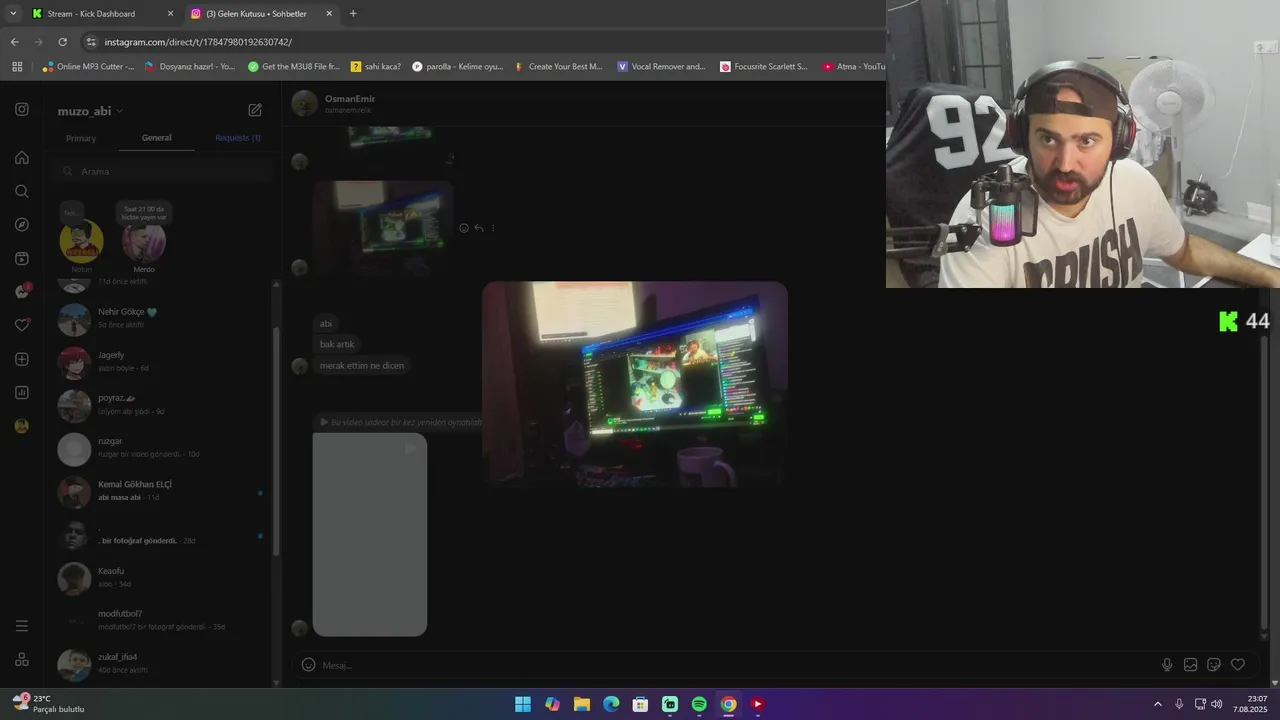Open the Requests (1) tab
Viewport: 1280px width, 720px height.
coord(238,138)
